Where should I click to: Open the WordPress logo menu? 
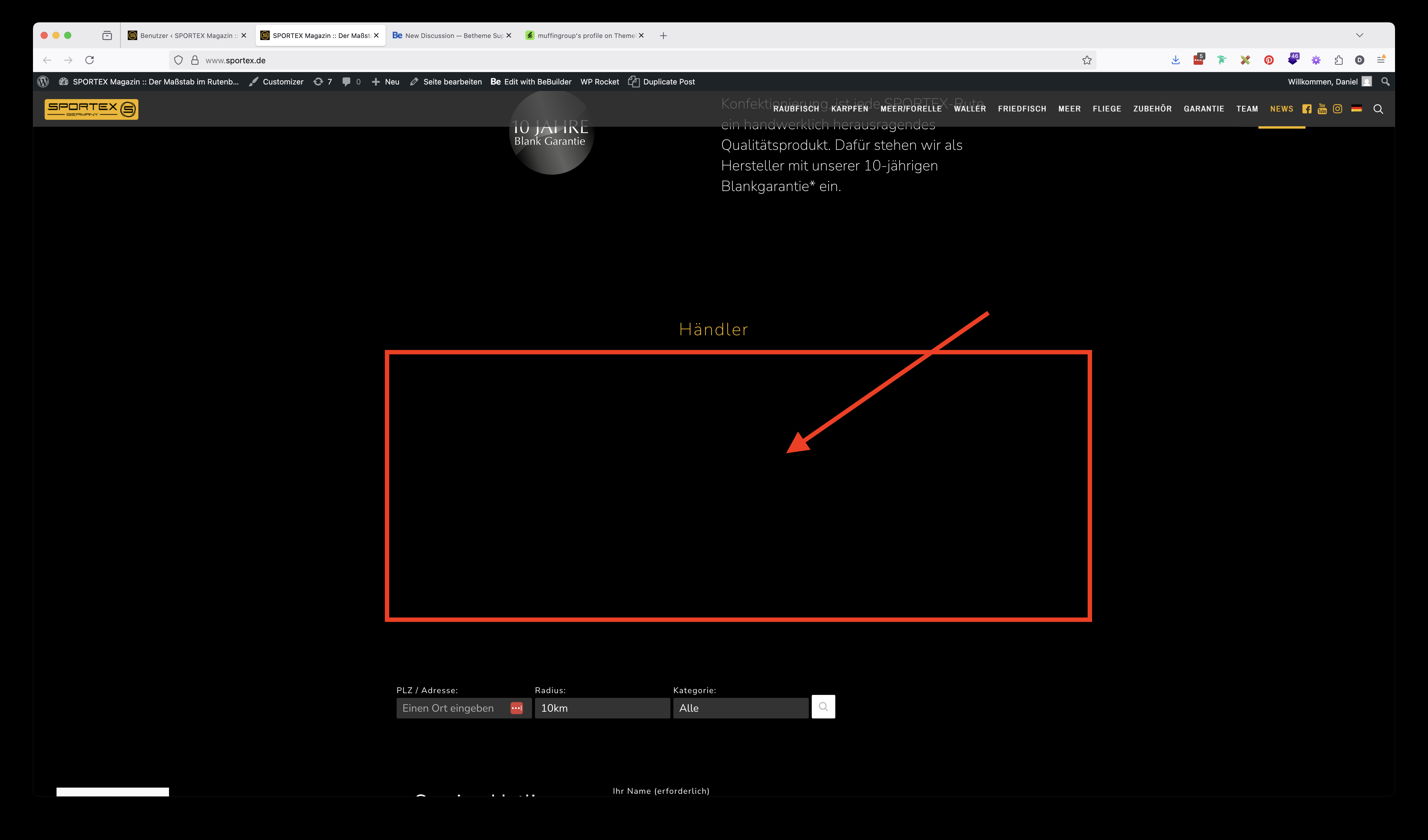43,82
